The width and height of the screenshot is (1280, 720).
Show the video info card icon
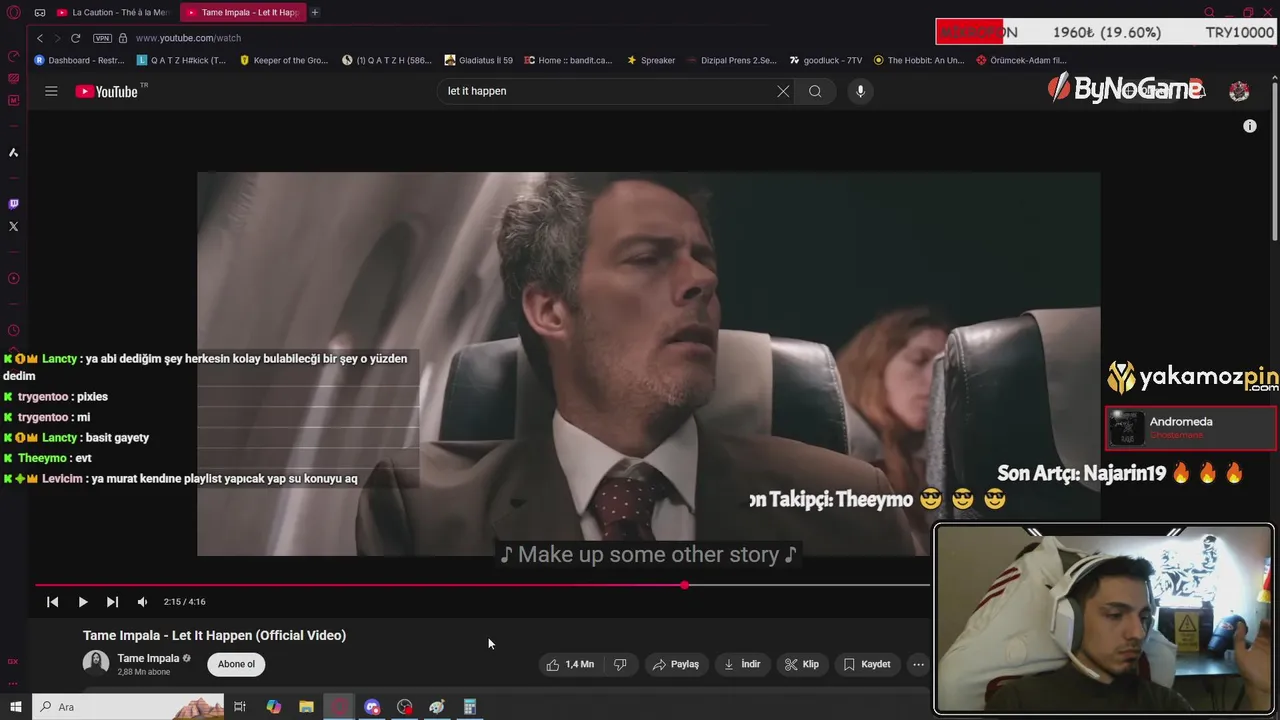(x=1249, y=126)
